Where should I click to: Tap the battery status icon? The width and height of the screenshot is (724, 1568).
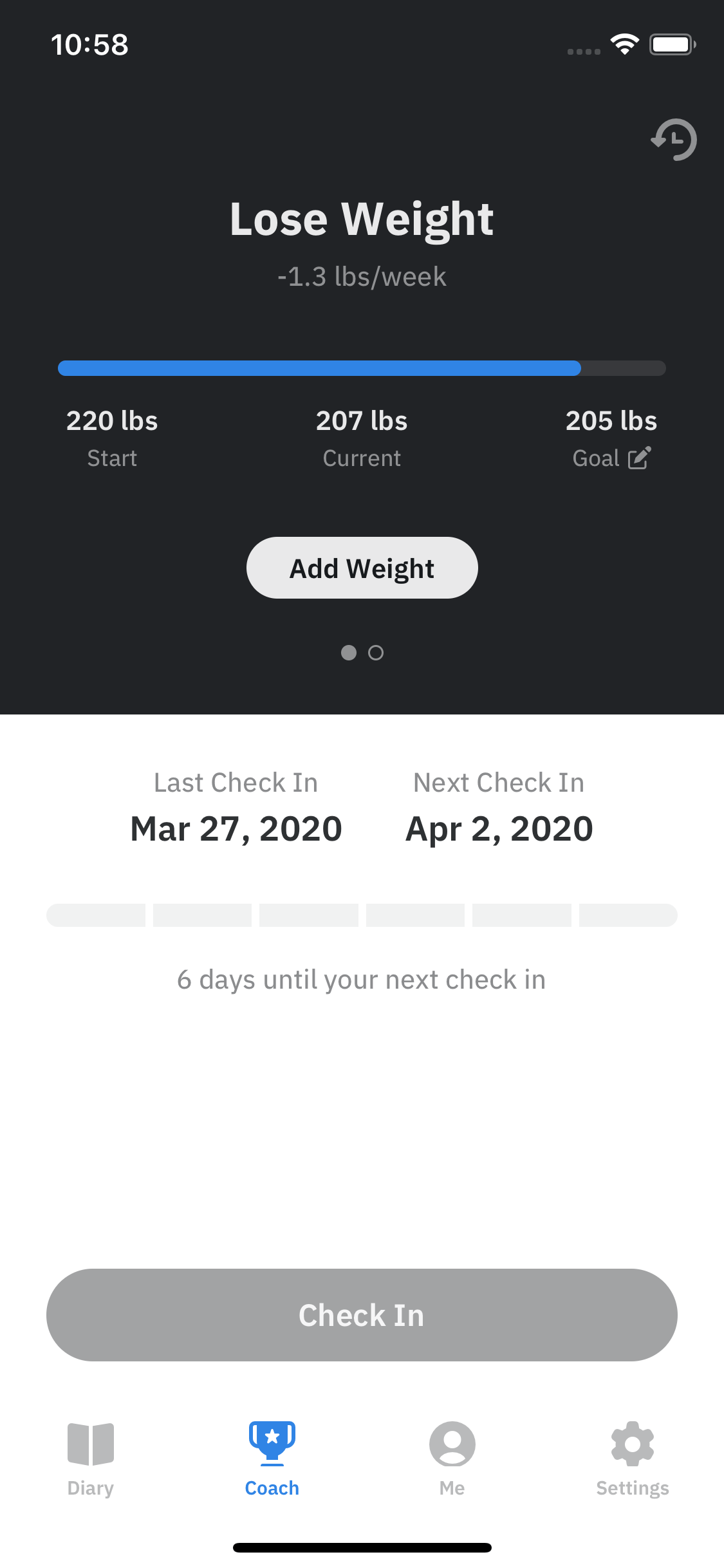[x=672, y=44]
